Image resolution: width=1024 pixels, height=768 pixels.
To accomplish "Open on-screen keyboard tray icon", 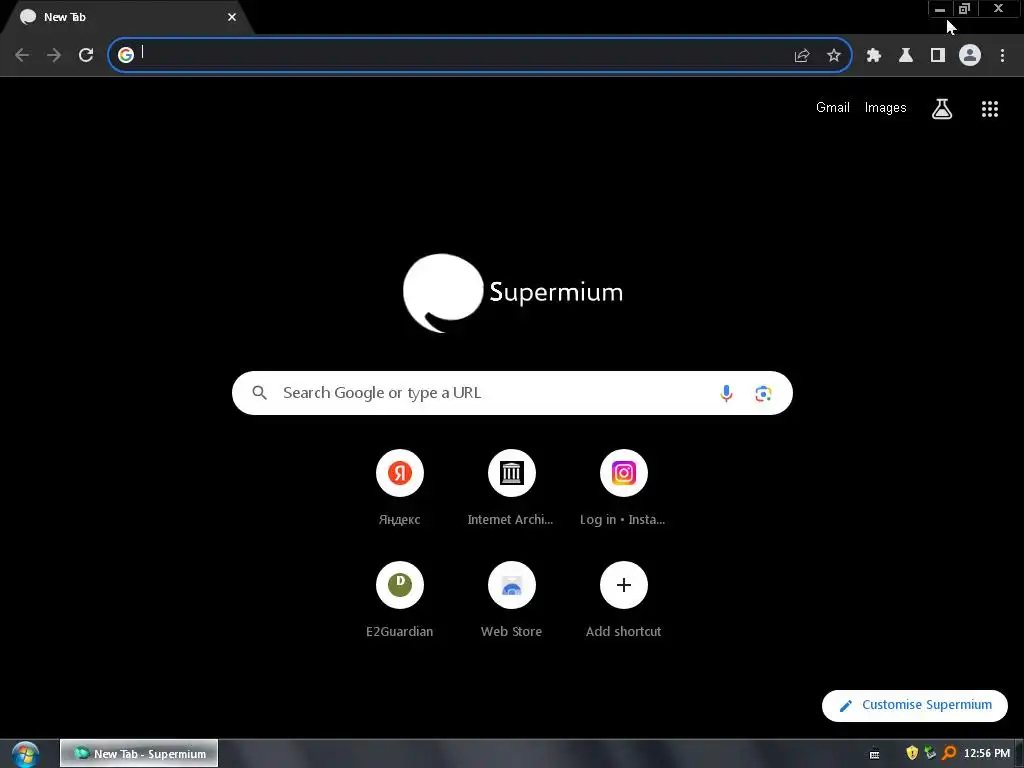I will (874, 754).
